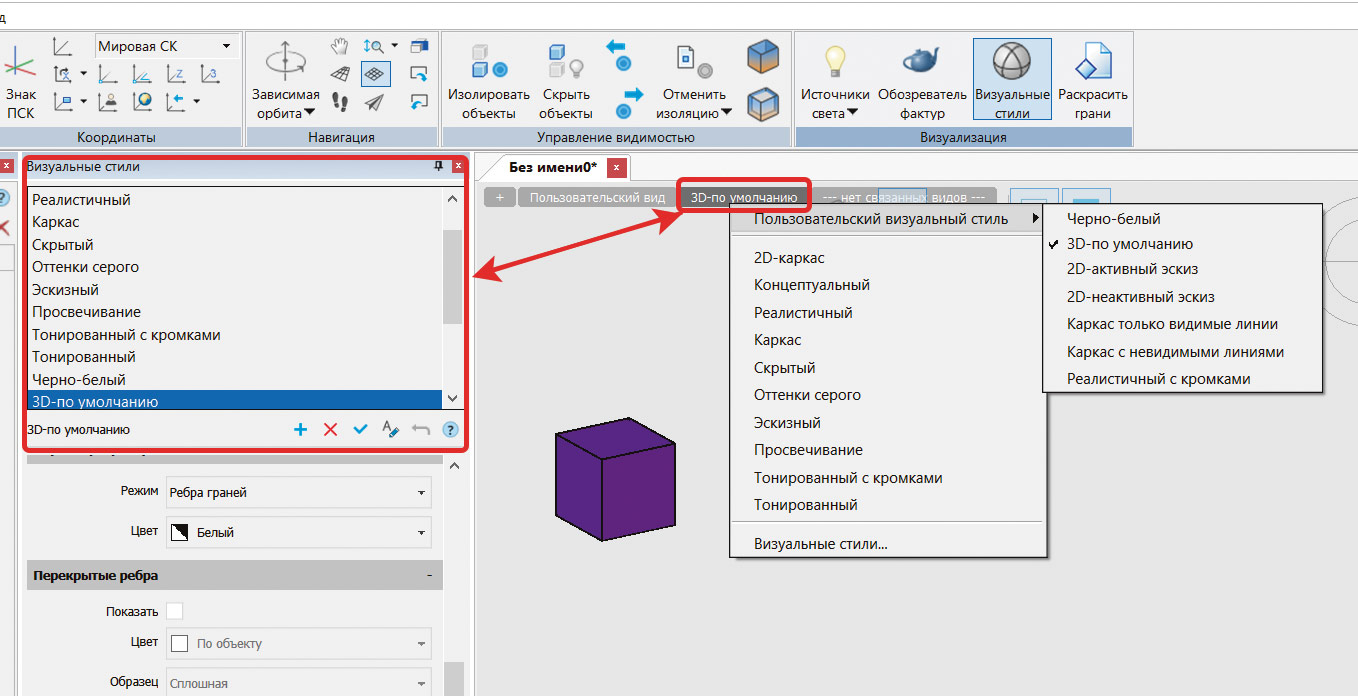Click the zoom magnifier icon in Навигация
The image size is (1358, 696).
coord(374,46)
